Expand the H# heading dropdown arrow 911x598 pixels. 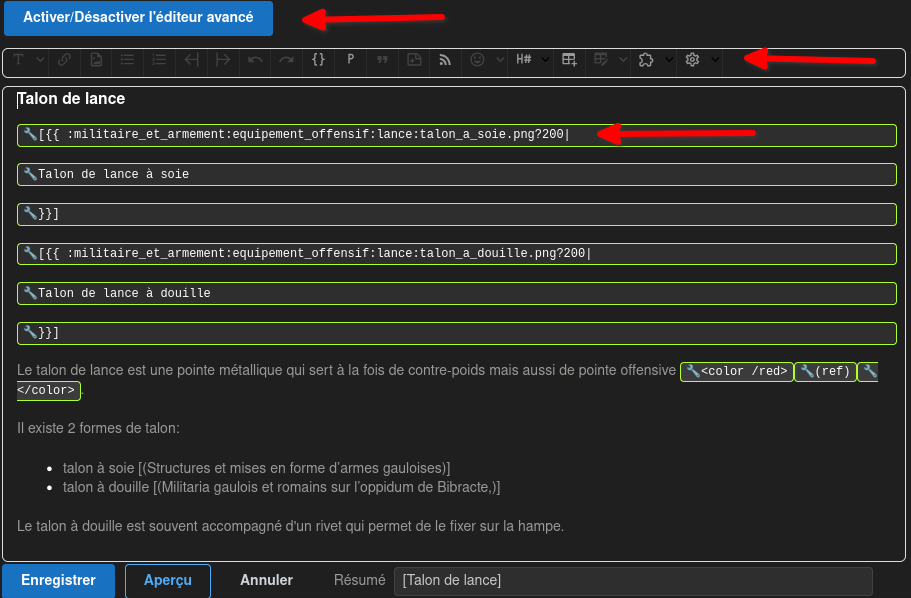(x=545, y=59)
